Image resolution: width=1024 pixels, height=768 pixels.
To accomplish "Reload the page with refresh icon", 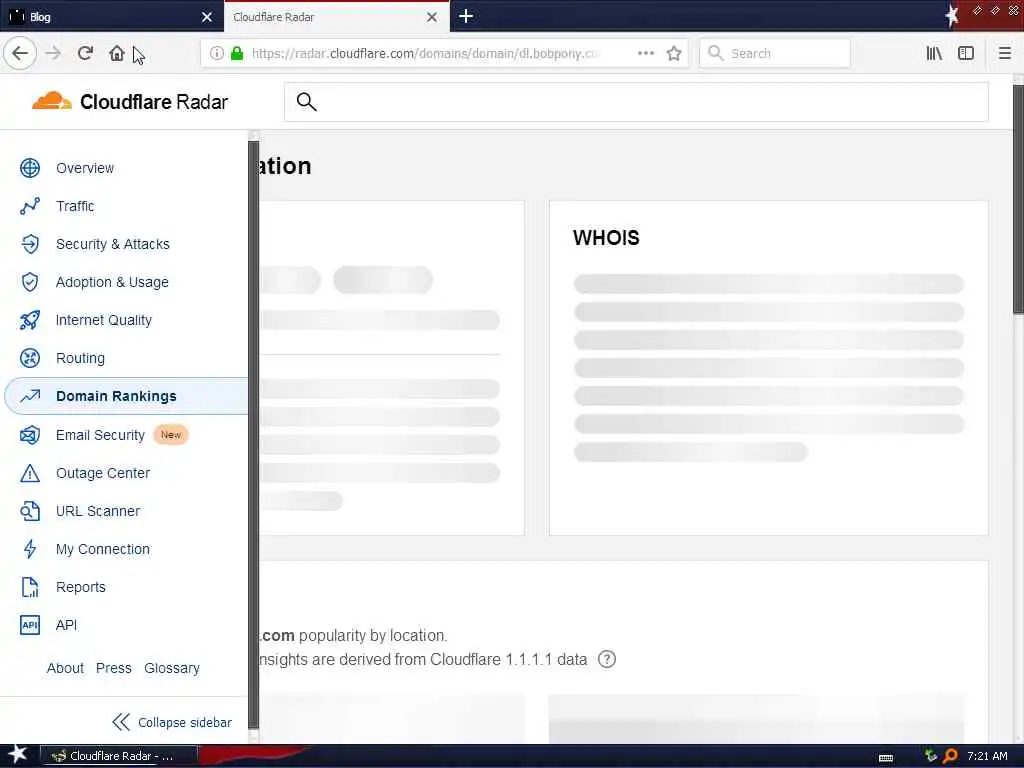I will click(x=85, y=53).
